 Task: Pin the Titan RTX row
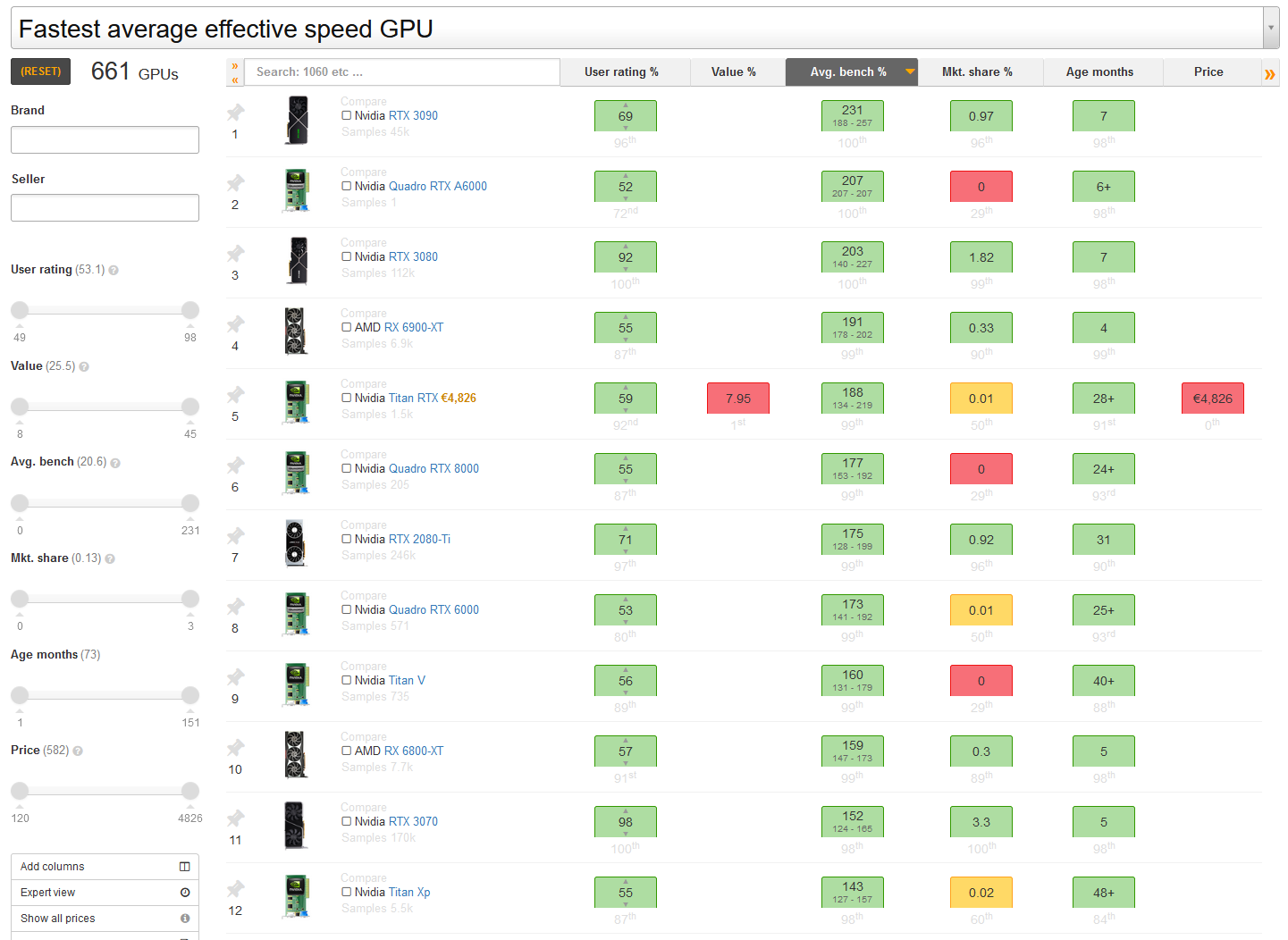coord(235,394)
